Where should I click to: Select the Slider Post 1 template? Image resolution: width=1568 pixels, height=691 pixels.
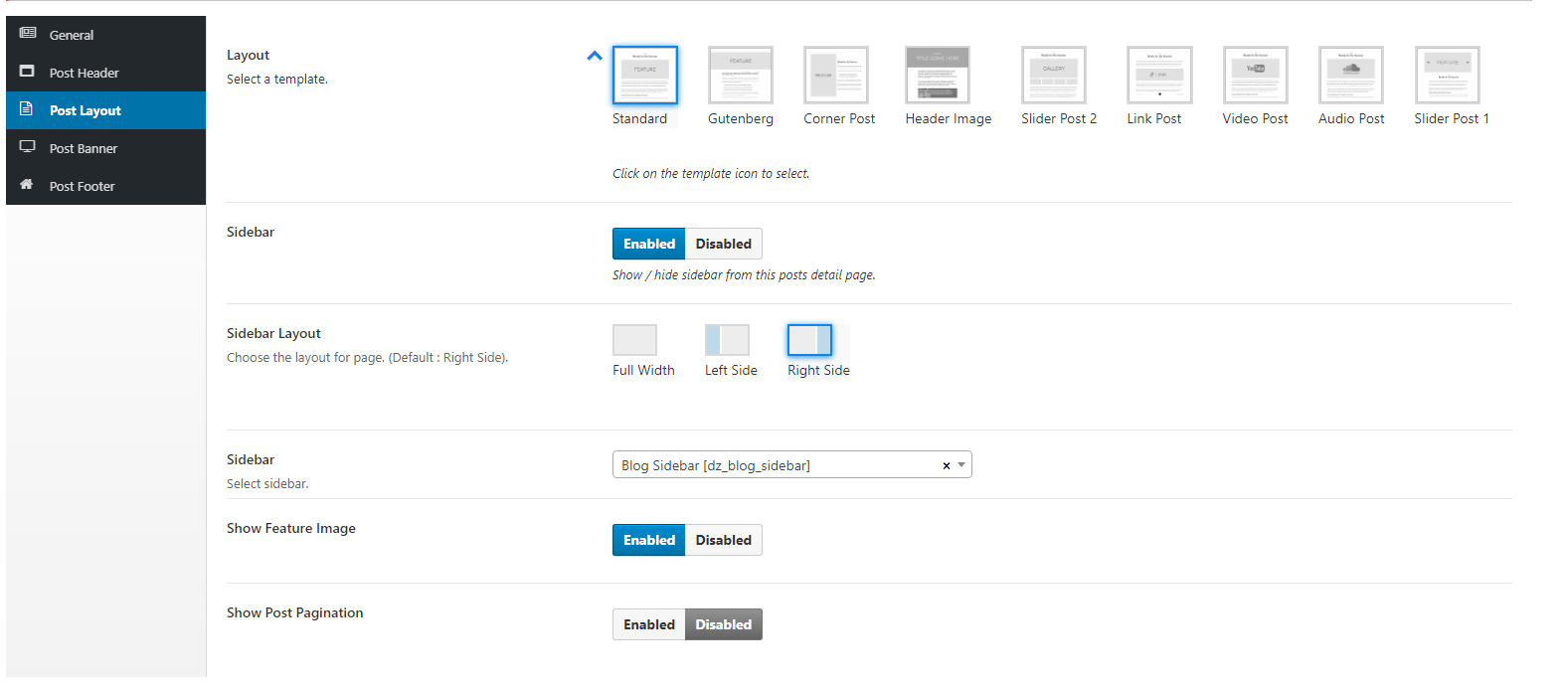pyautogui.click(x=1447, y=76)
